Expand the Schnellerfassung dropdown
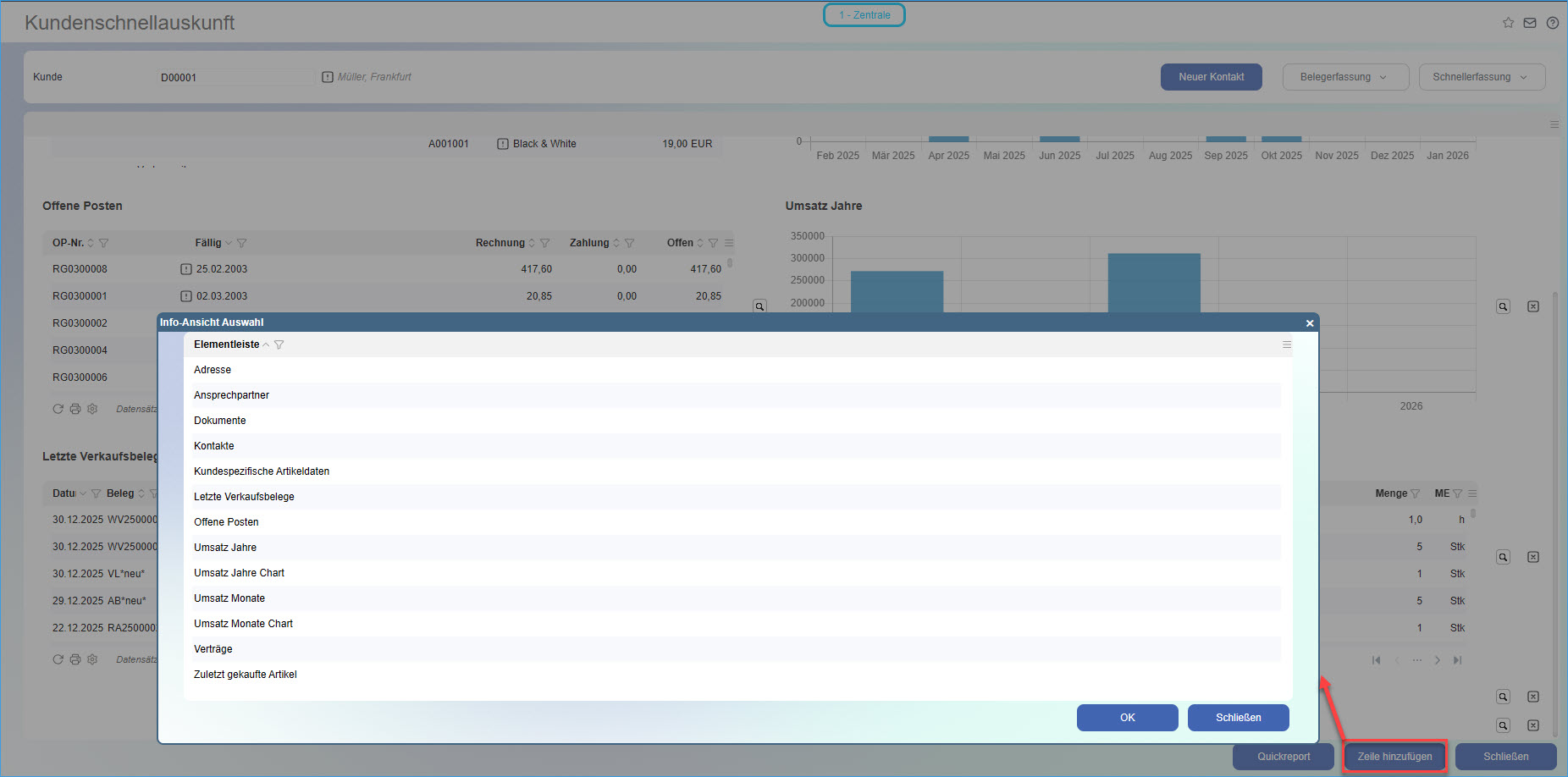Viewport: 1568px width, 777px height. point(1481,77)
